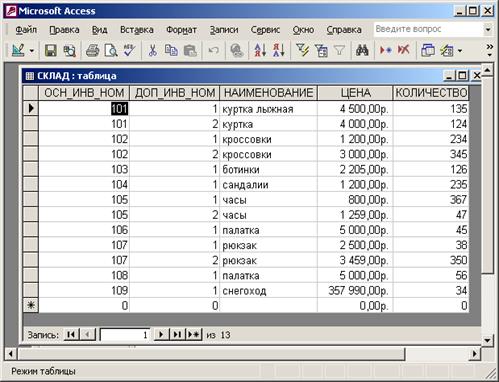Click the Save diskette icon

pyautogui.click(x=51, y=51)
